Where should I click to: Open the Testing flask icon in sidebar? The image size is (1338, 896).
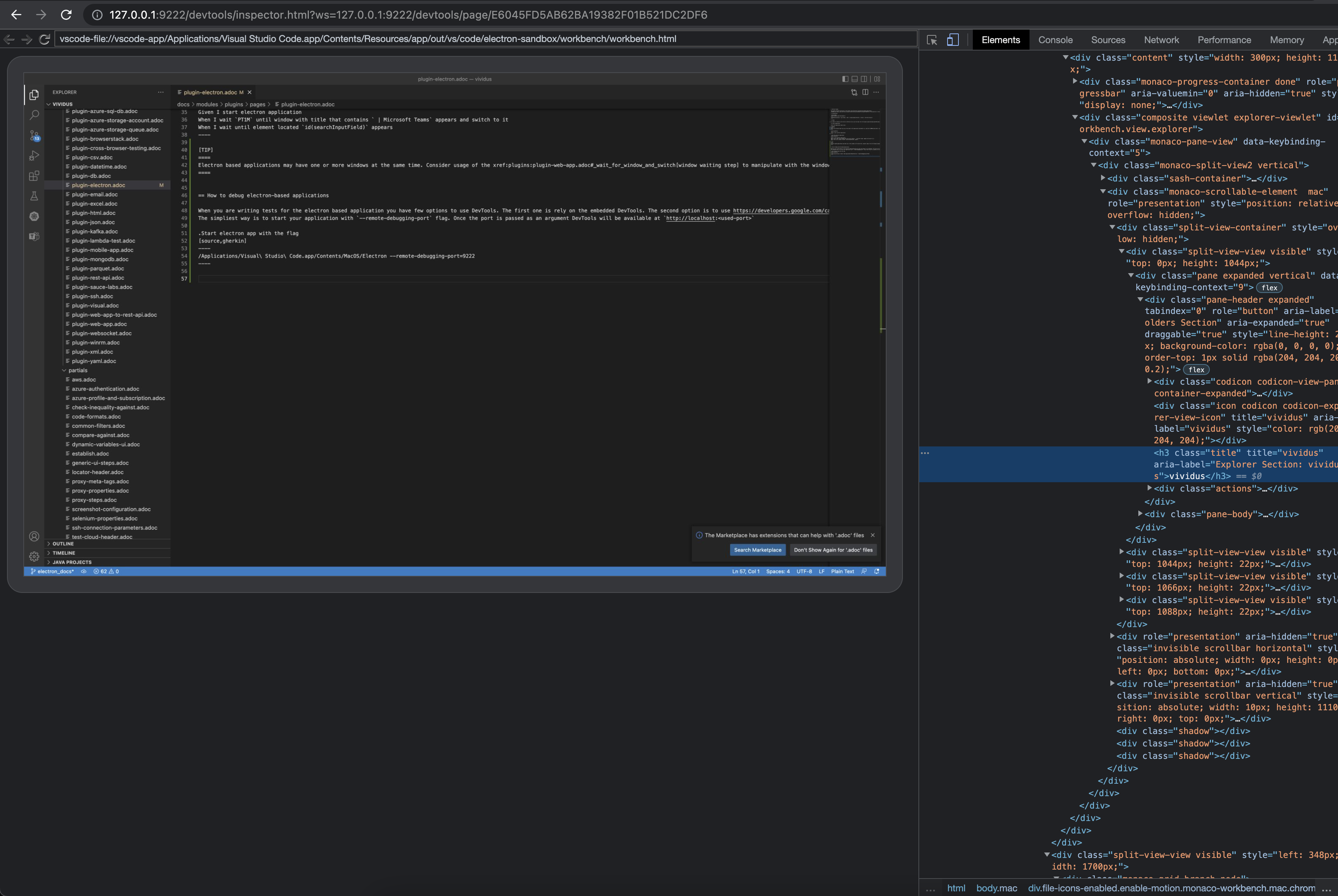[34, 196]
